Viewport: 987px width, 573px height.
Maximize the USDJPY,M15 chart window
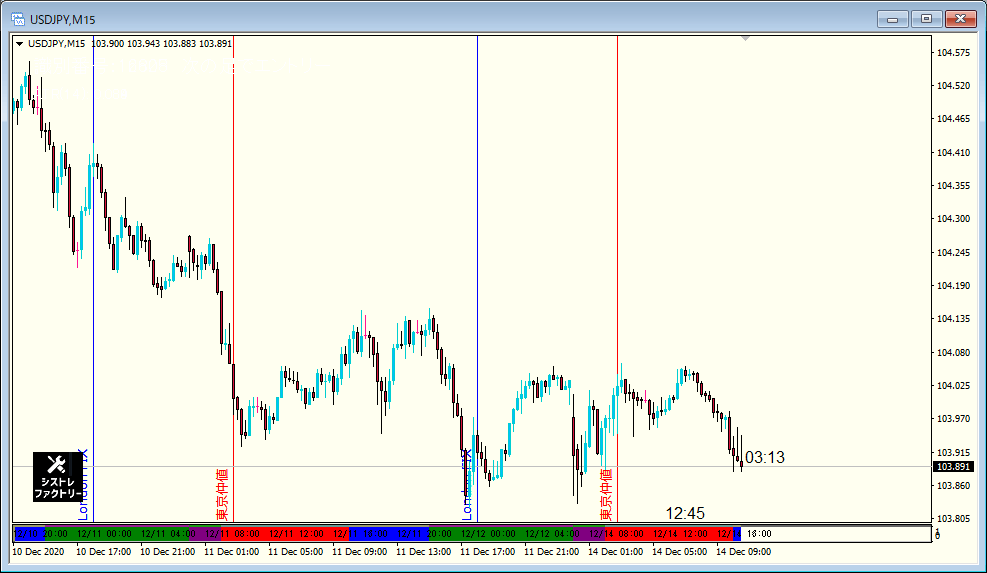click(927, 20)
